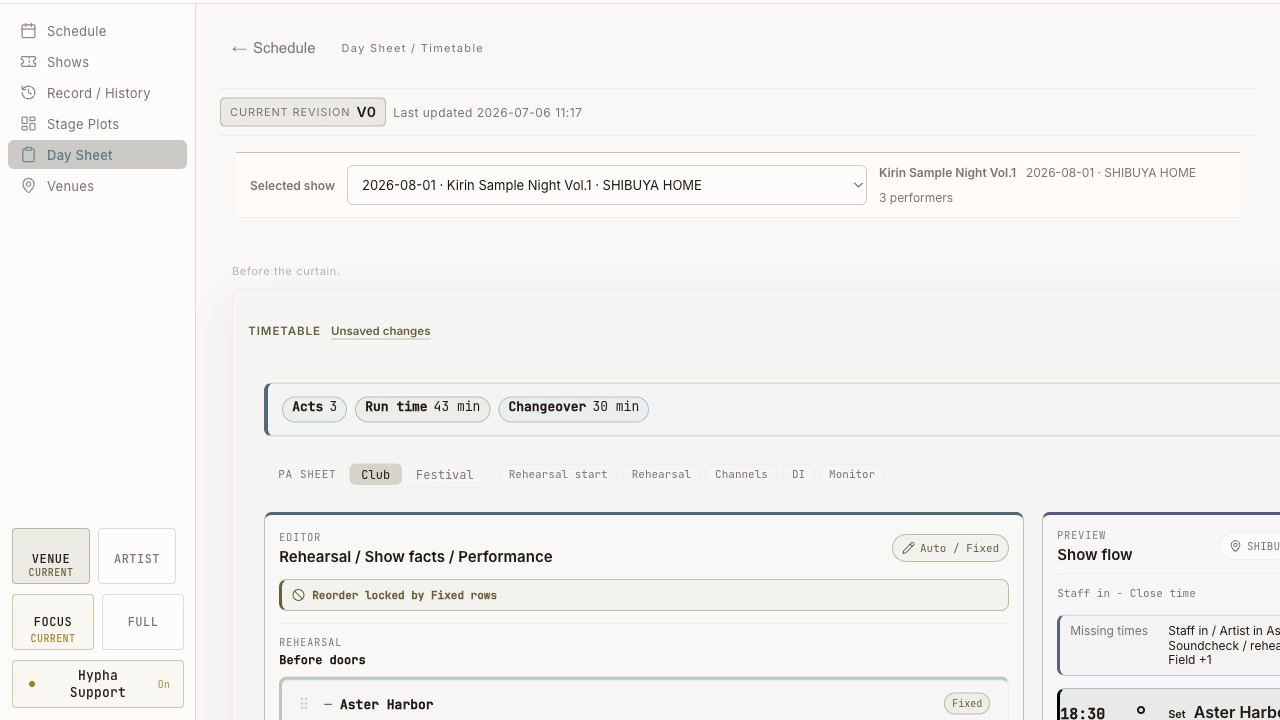Click the Current Revision V0 badge
1280x720 pixels.
[303, 112]
